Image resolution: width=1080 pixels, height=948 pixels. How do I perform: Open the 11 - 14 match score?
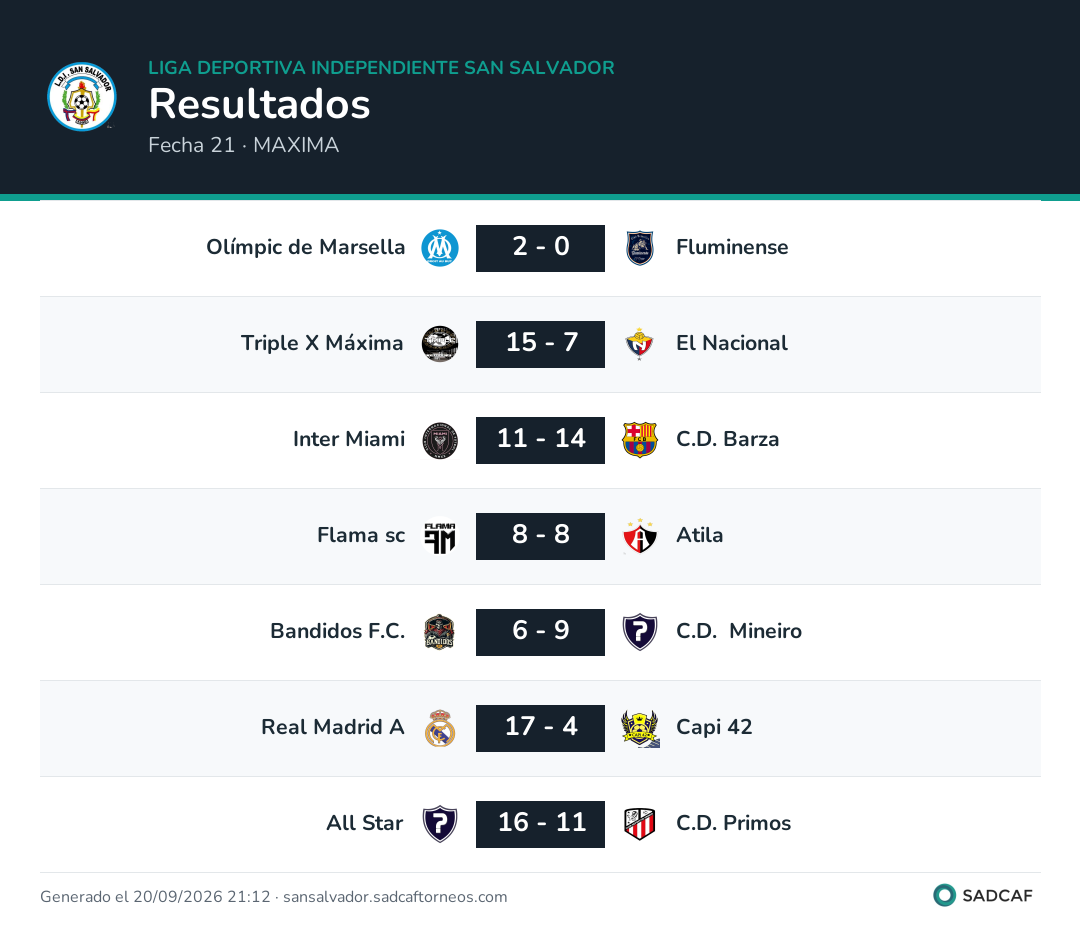[x=541, y=440]
